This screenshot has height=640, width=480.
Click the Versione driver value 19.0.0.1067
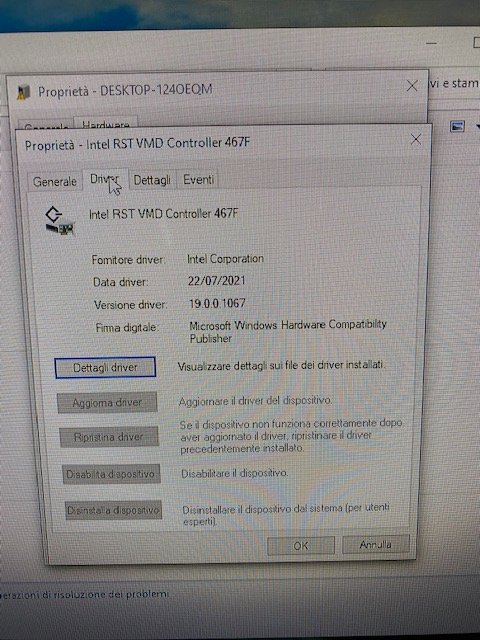[x=217, y=303]
